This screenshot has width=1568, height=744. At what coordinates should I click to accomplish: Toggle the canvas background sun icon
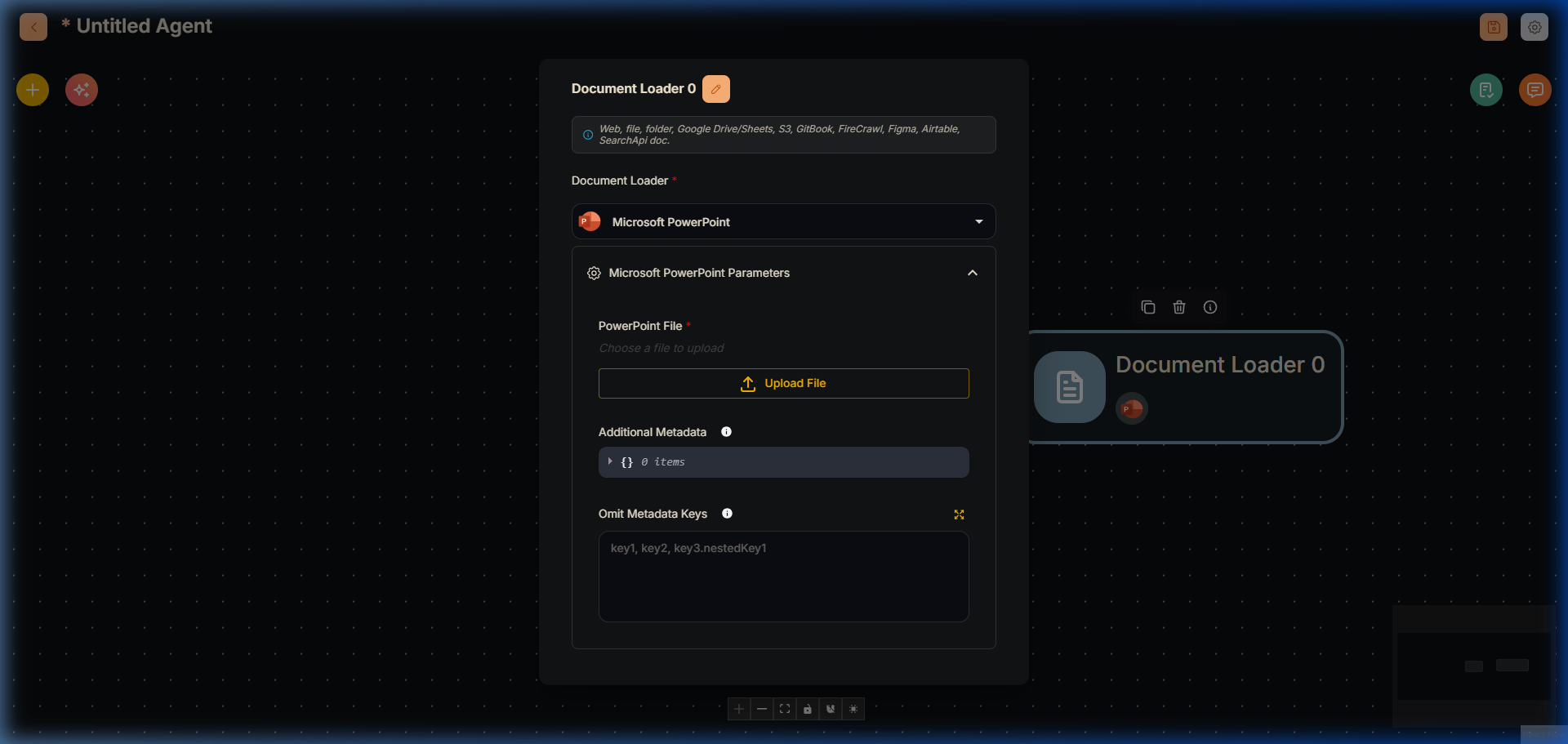pos(853,709)
